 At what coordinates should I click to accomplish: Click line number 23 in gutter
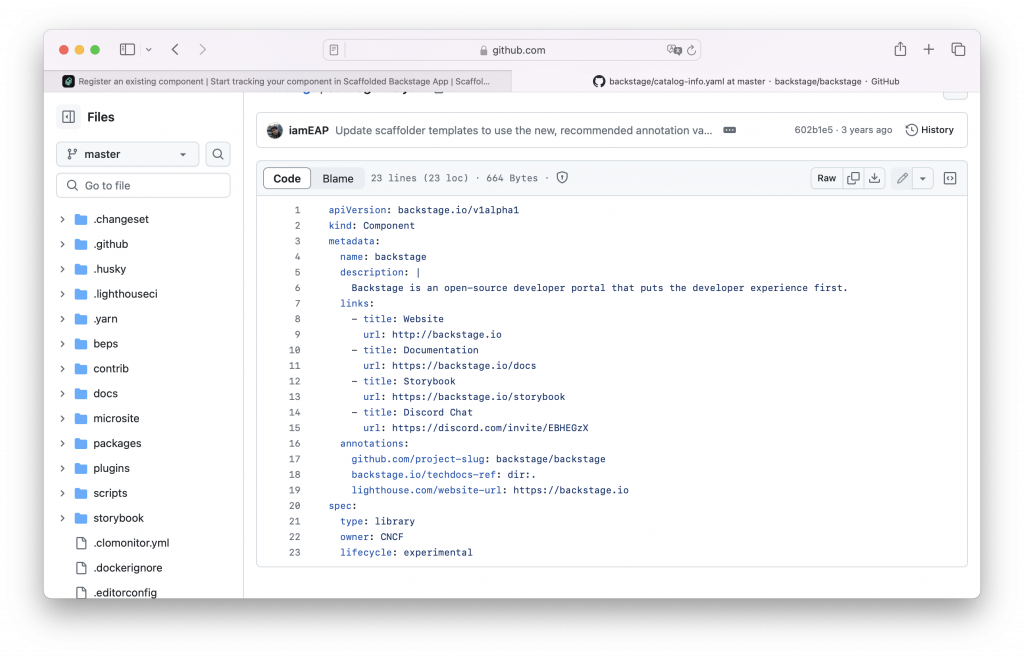pos(295,553)
